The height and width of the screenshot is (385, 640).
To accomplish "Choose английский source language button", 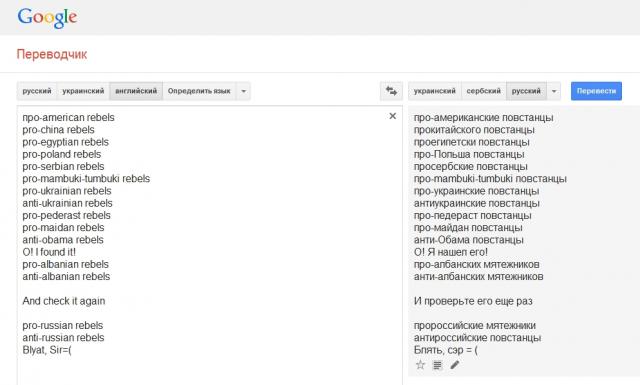I will (136, 91).
